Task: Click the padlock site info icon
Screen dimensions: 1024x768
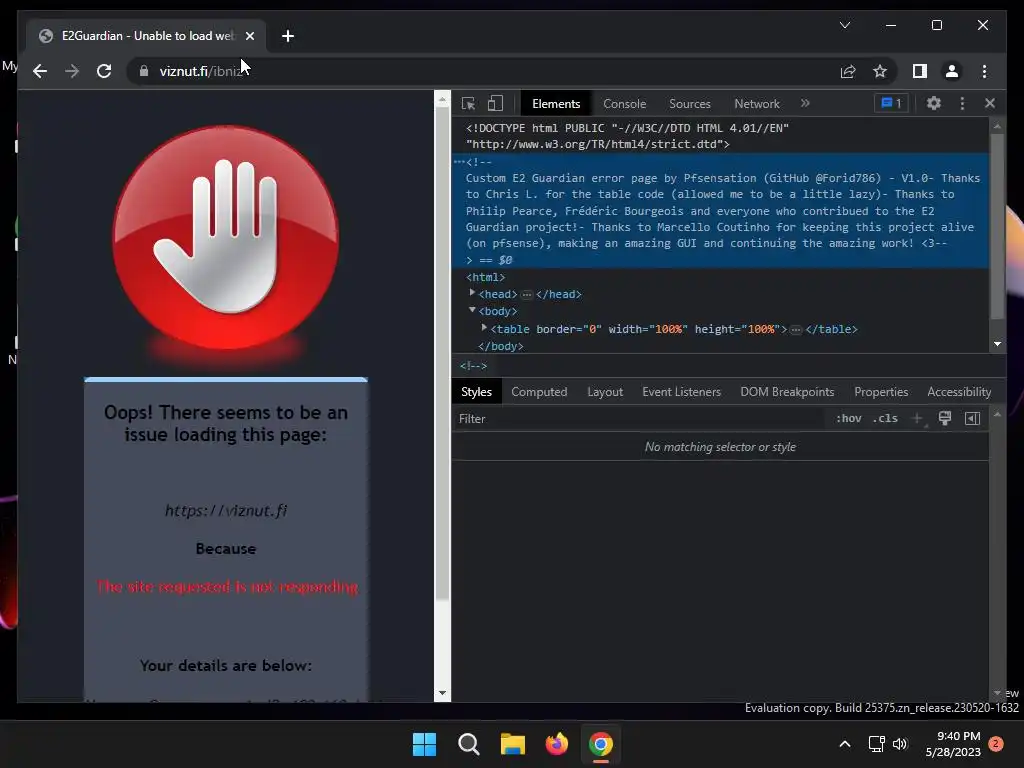Action: point(144,71)
